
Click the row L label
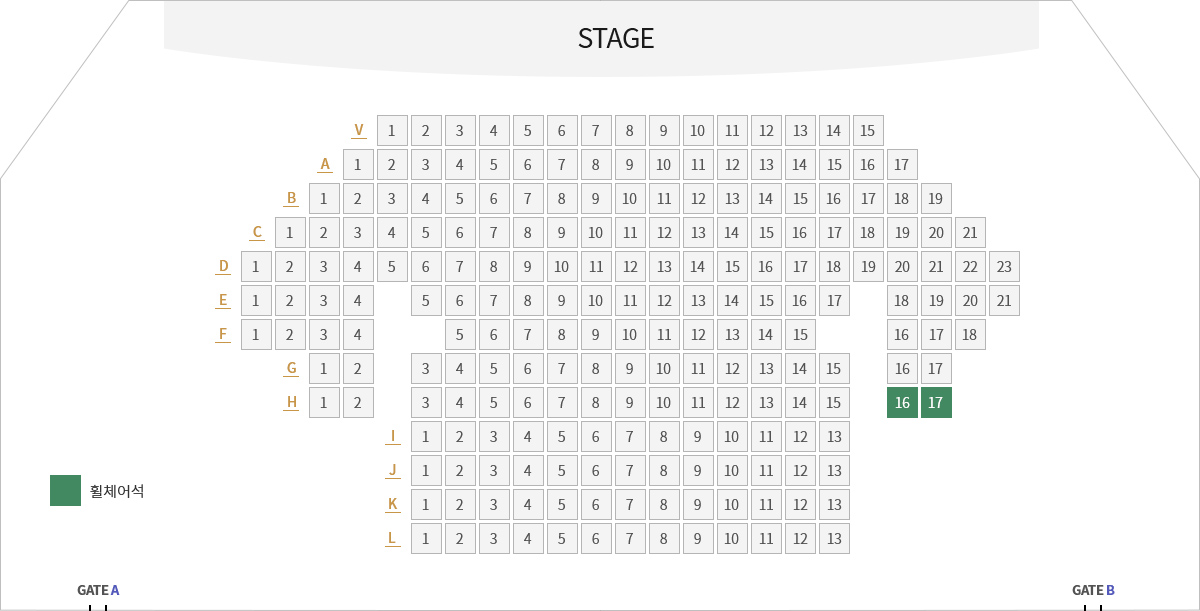392,538
